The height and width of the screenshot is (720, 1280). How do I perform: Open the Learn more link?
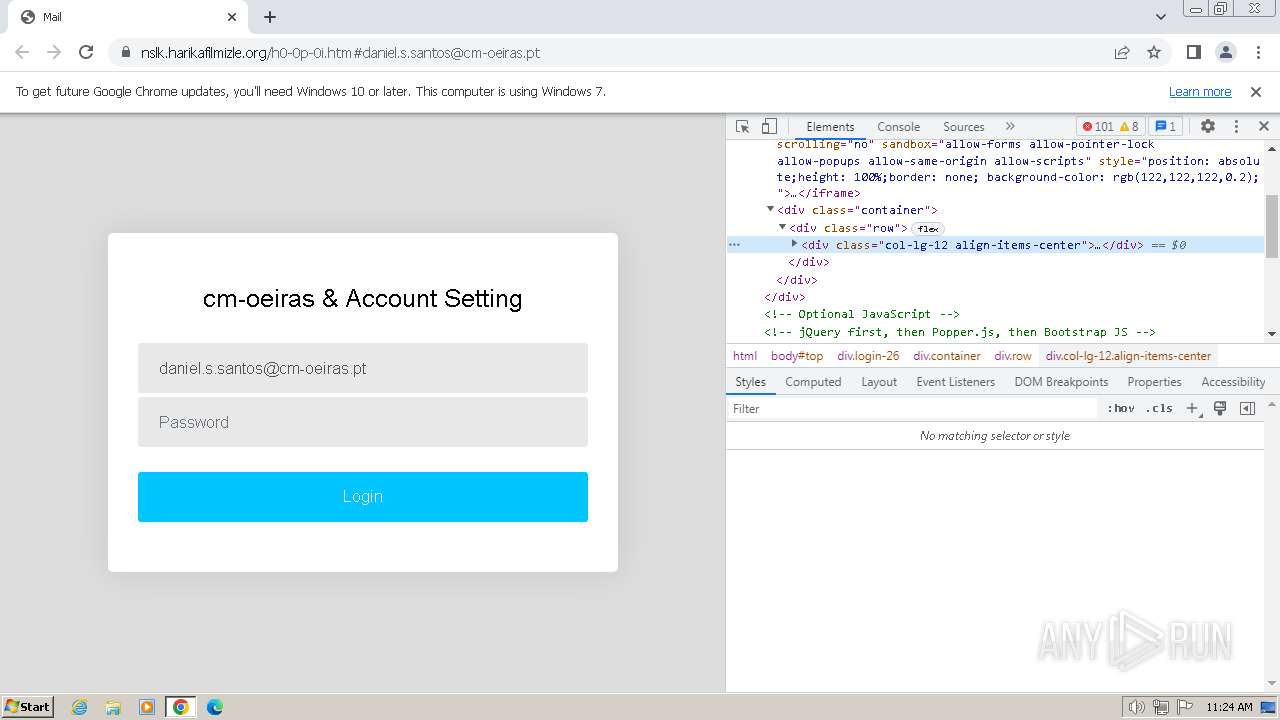1200,92
